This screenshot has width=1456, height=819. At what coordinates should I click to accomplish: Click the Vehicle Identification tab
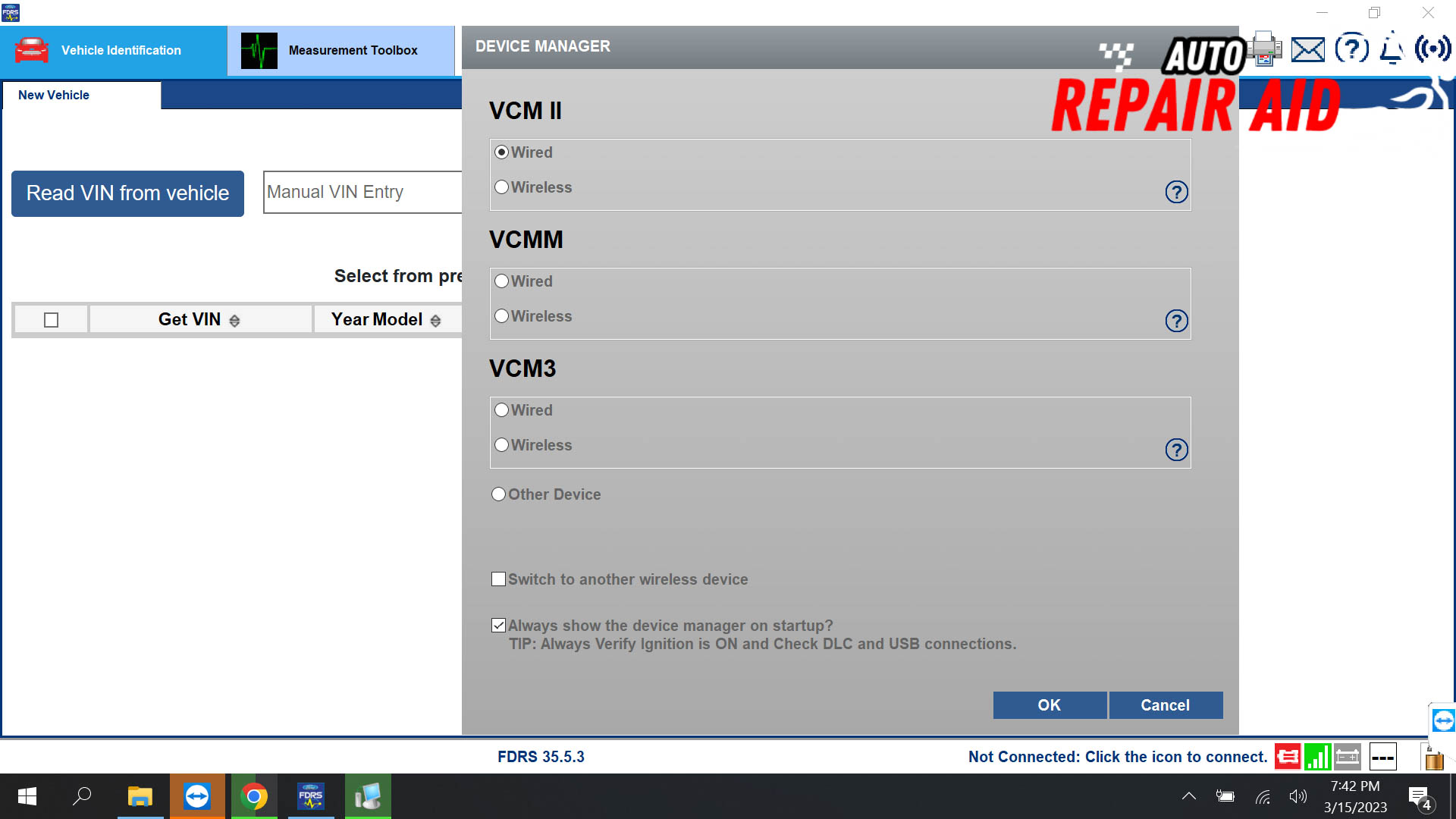pyautogui.click(x=121, y=50)
